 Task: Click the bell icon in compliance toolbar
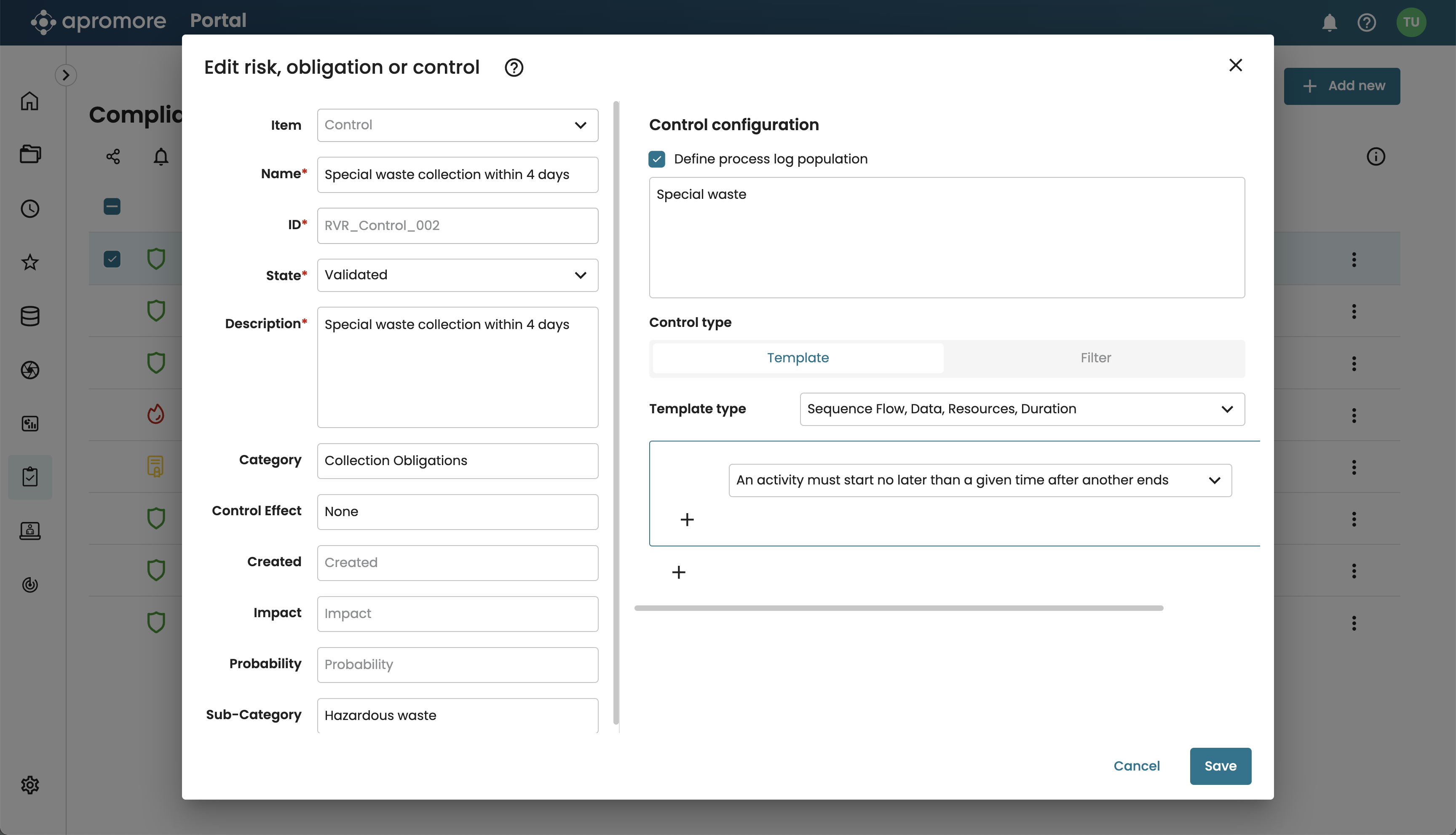[161, 157]
